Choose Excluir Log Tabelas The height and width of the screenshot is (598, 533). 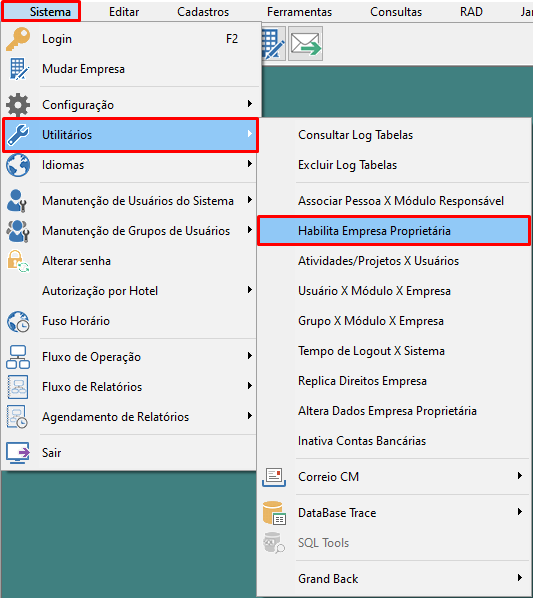[x=347, y=165]
